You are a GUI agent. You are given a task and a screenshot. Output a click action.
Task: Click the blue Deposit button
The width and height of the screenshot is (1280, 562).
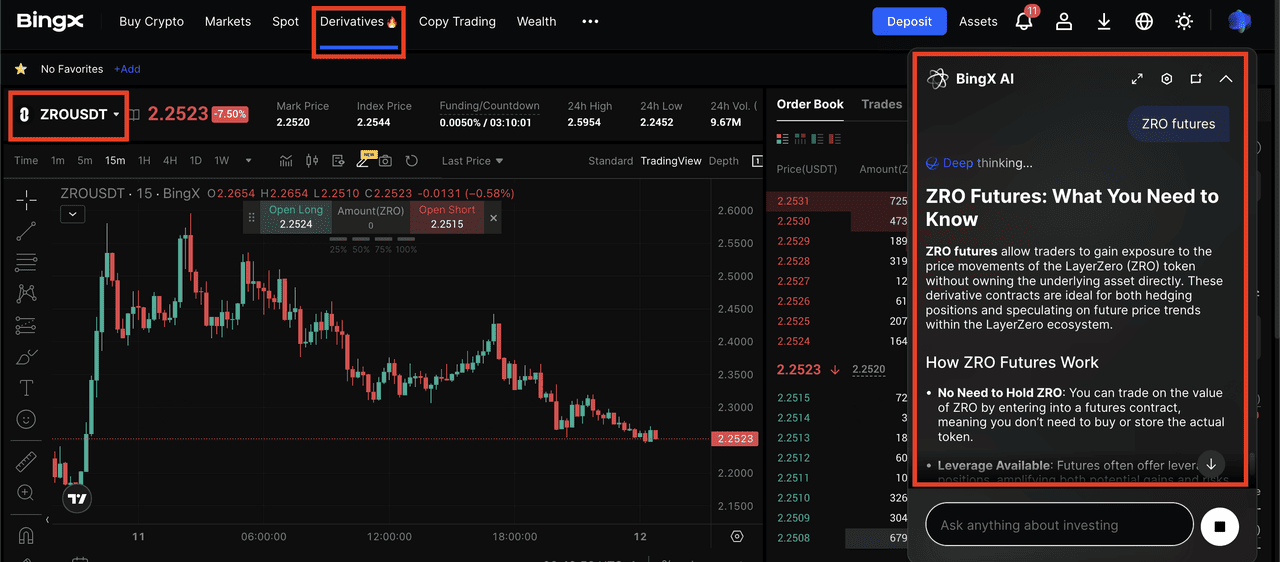[x=909, y=21]
